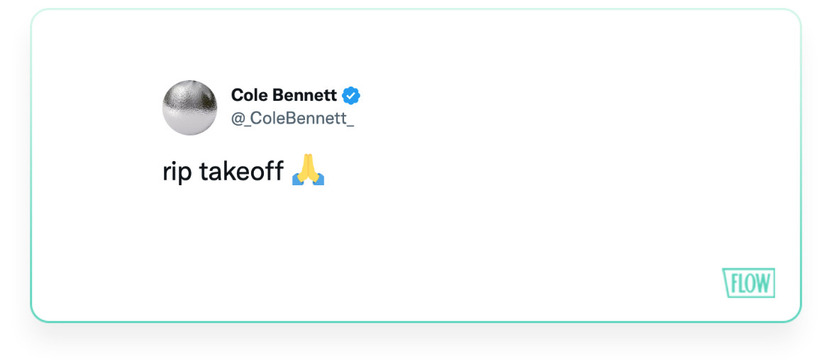Click the blue sleeve cuffs of the emoji
Screen dimensions: 830x362
[x=308, y=180]
